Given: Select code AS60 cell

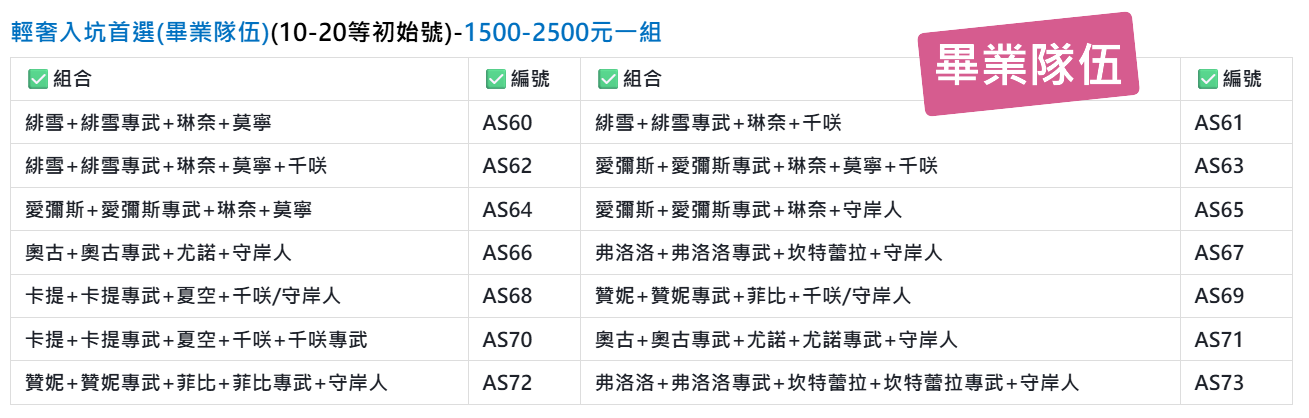Looking at the screenshot, I should (x=524, y=123).
